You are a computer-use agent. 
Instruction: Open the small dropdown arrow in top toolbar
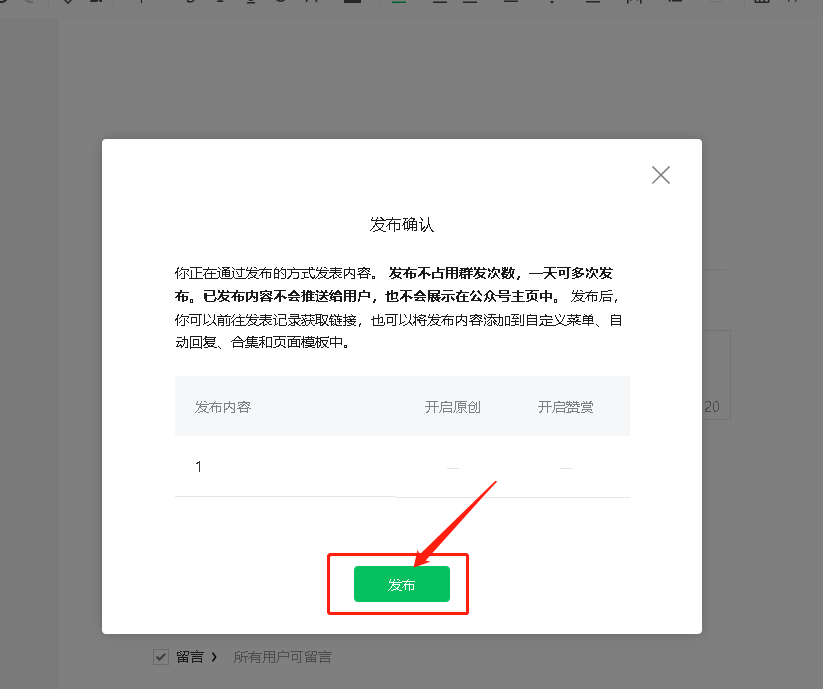(551, 1)
